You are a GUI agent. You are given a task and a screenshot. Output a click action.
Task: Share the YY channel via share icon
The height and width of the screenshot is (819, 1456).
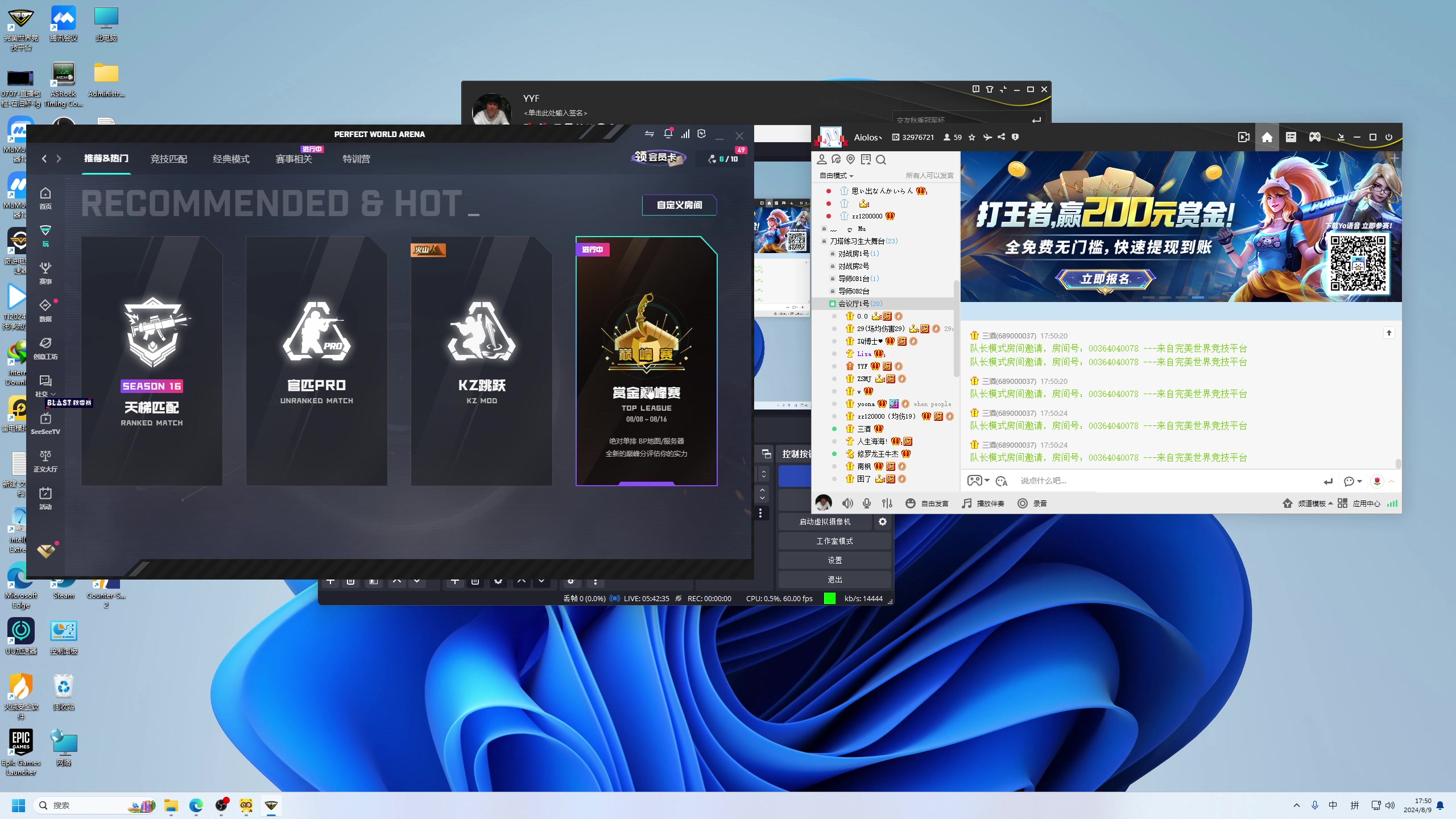1002,137
